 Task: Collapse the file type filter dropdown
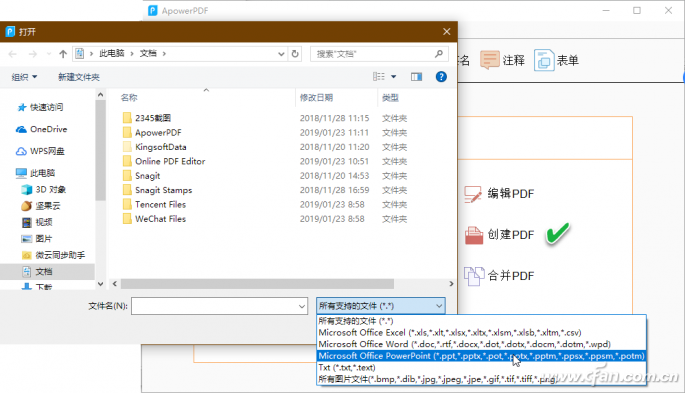[x=439, y=306]
